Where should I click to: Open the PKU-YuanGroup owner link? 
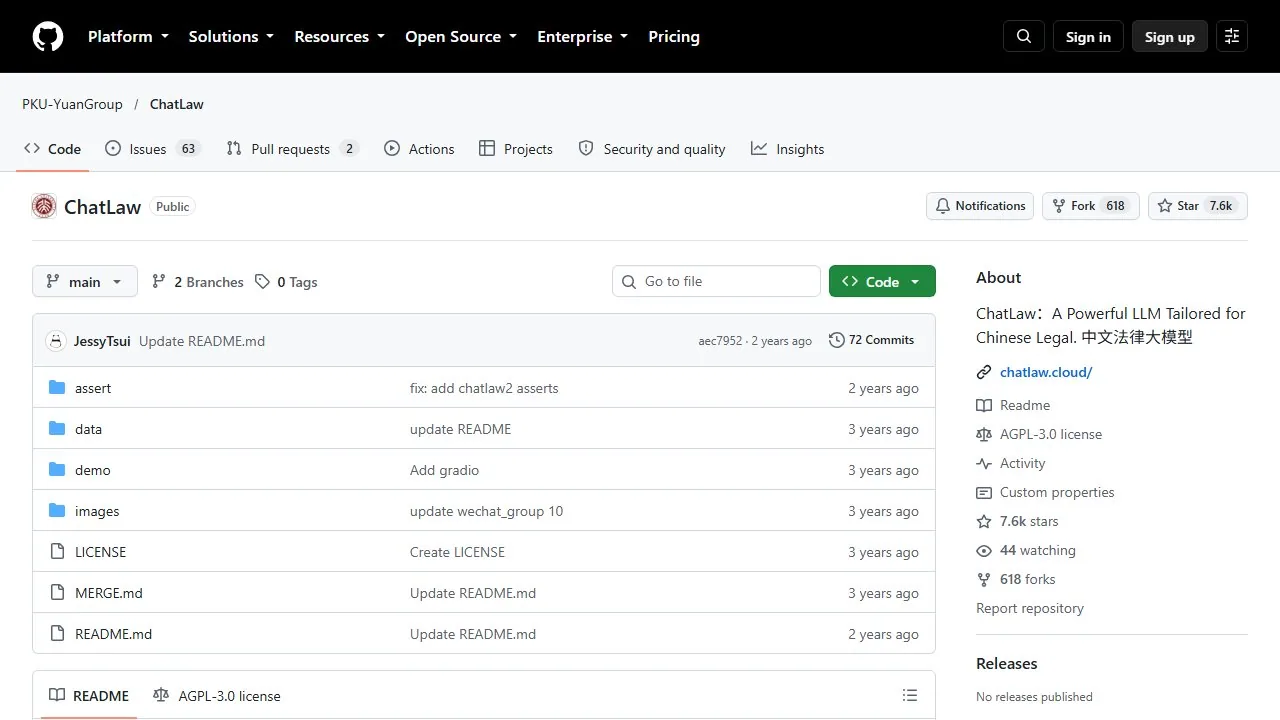tap(72, 104)
